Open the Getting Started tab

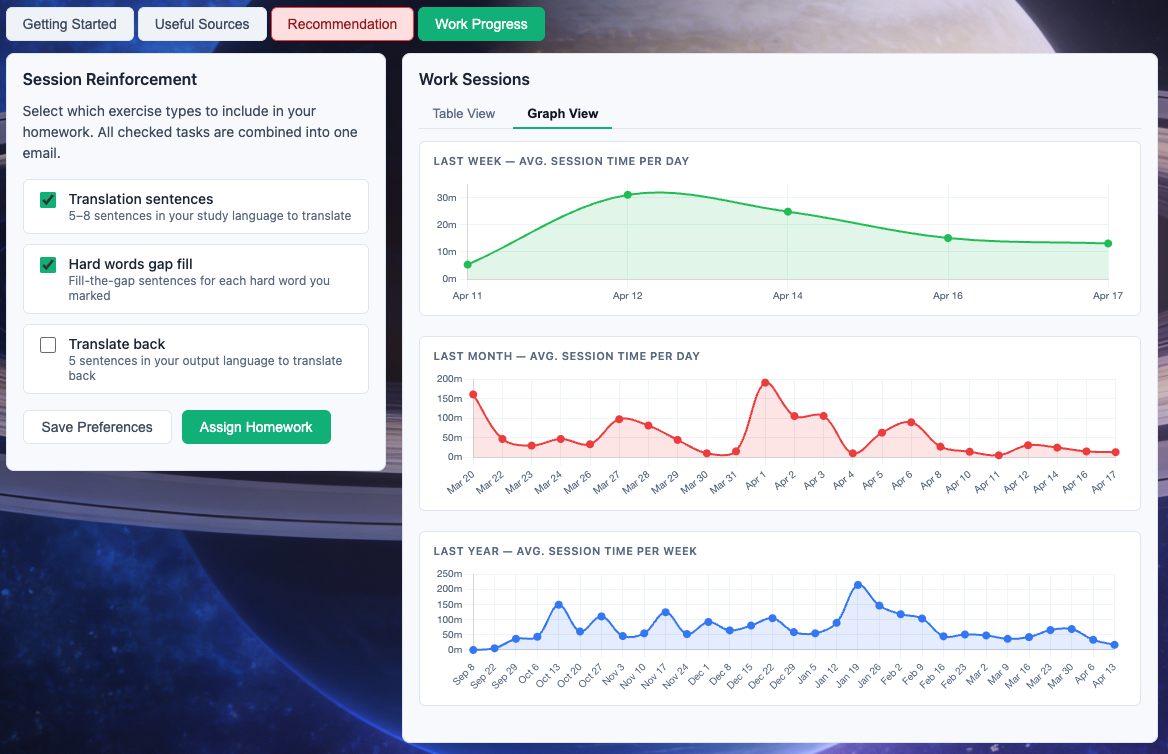[70, 24]
